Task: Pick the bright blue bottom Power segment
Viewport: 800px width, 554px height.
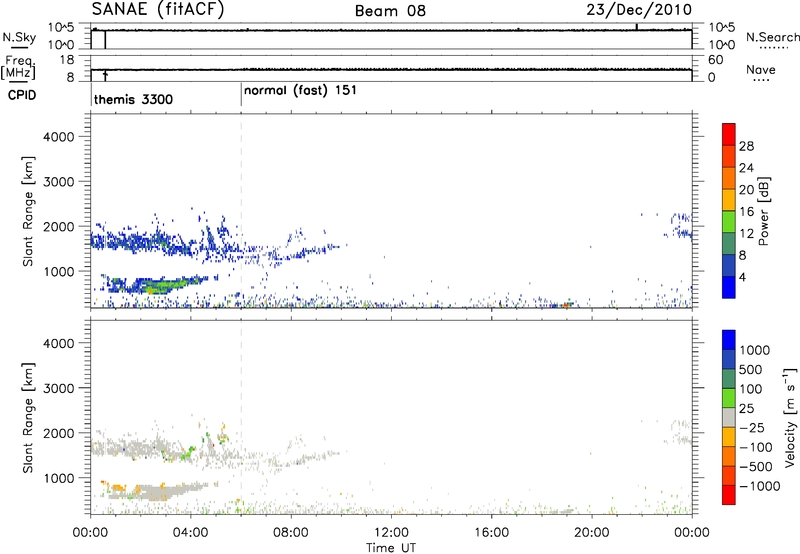Action: 729,287
